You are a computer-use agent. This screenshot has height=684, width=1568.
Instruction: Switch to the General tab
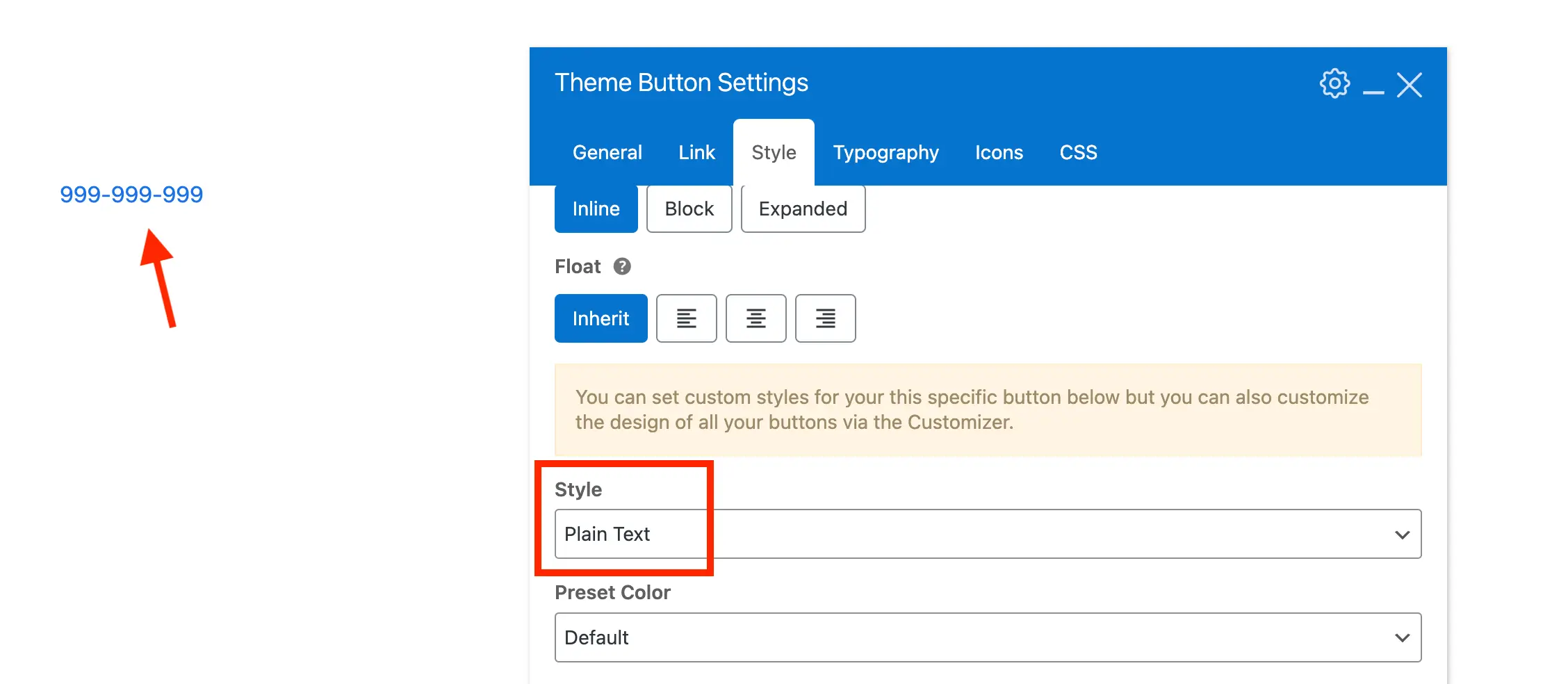607,152
